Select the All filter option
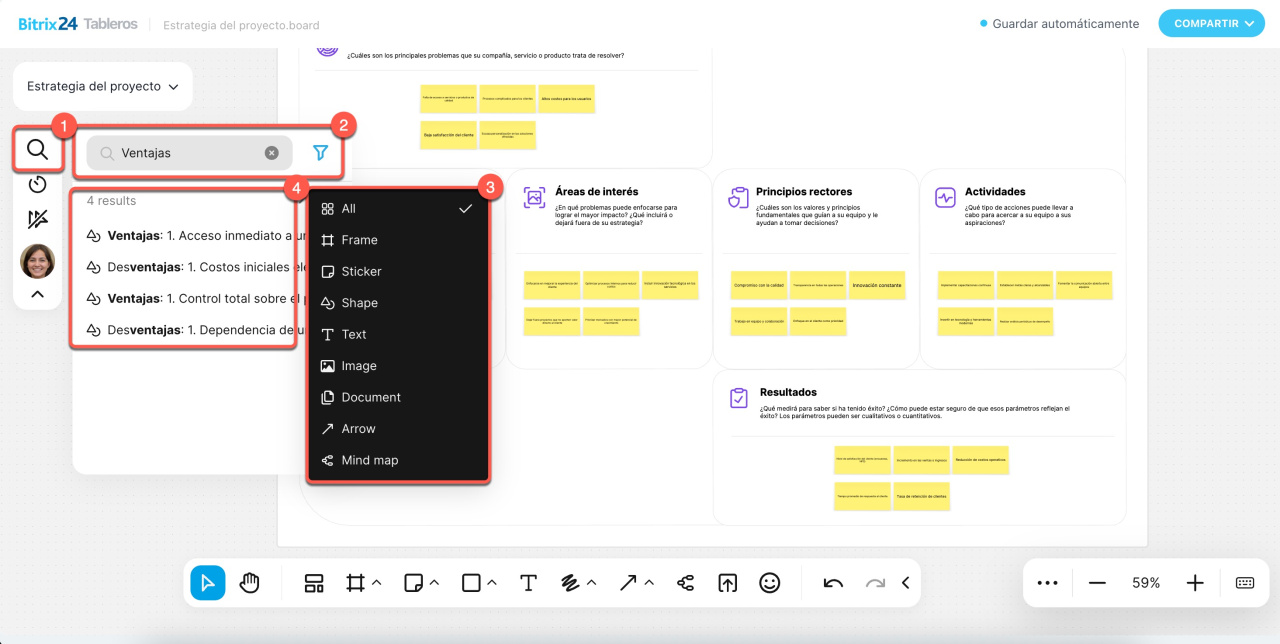The height and width of the screenshot is (644, 1280). [349, 209]
